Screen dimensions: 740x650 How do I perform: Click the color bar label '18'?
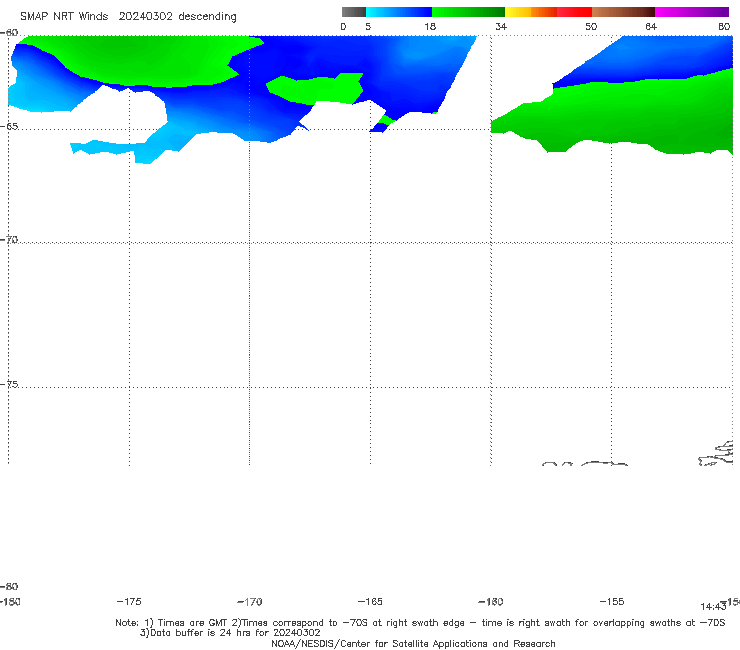[430, 26]
